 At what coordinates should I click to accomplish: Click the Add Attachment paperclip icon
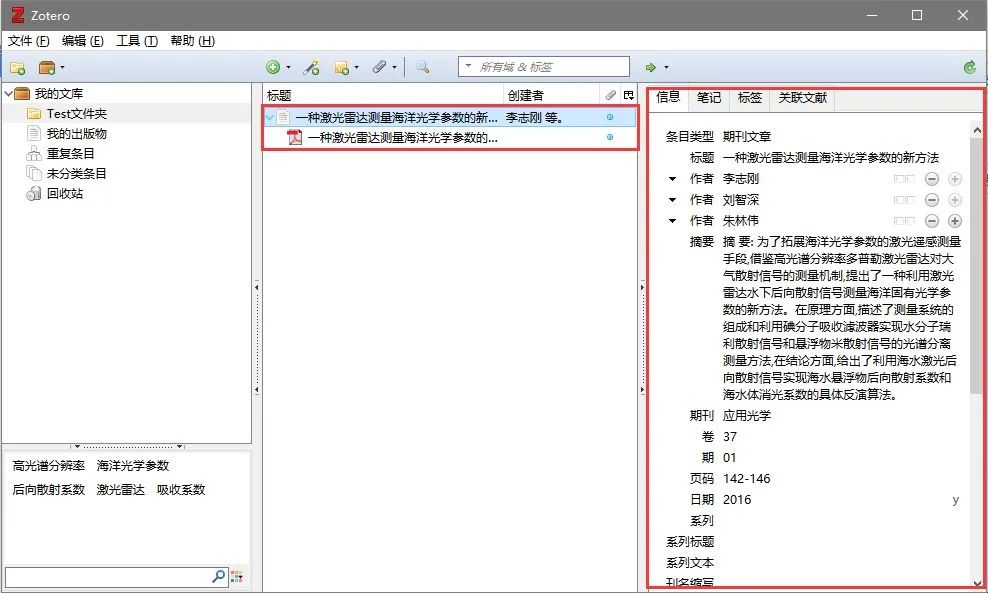[379, 67]
